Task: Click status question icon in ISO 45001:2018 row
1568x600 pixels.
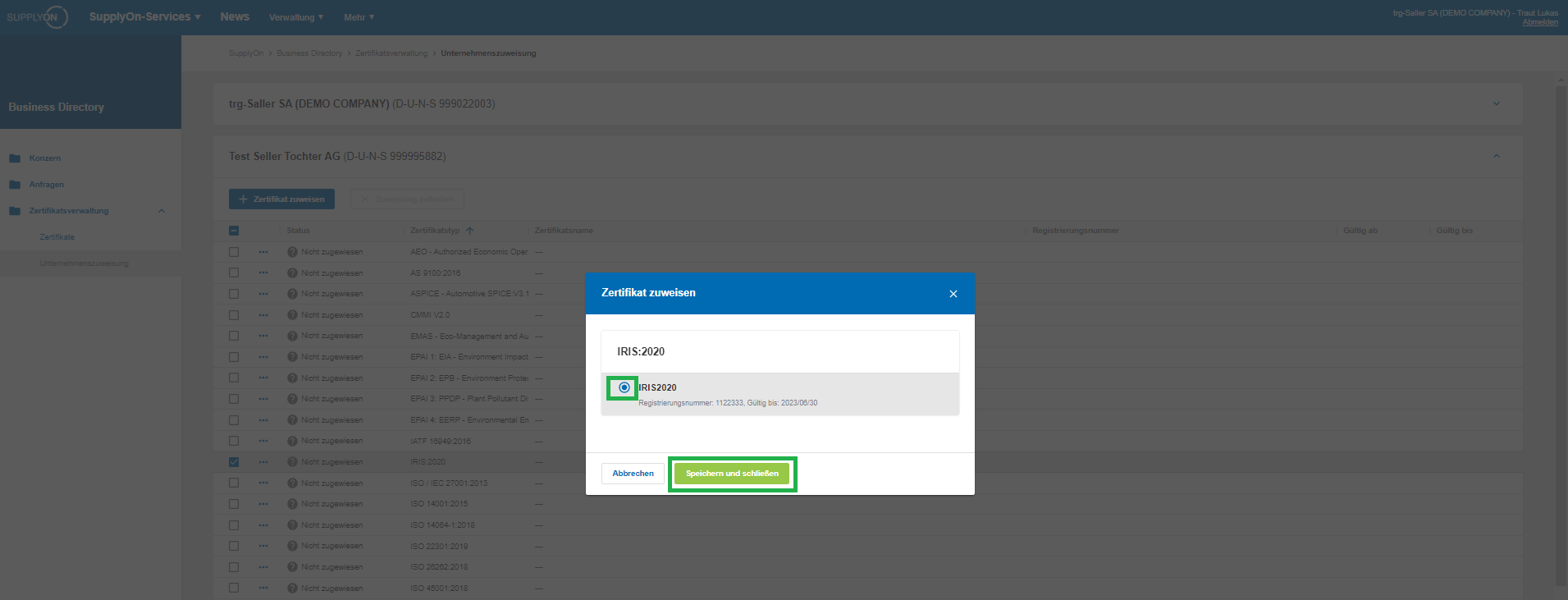Action: tap(292, 589)
